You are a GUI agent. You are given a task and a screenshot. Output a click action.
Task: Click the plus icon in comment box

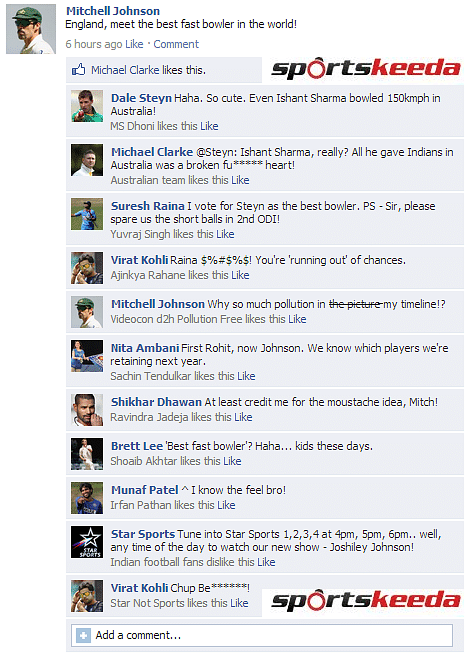pos(83,635)
